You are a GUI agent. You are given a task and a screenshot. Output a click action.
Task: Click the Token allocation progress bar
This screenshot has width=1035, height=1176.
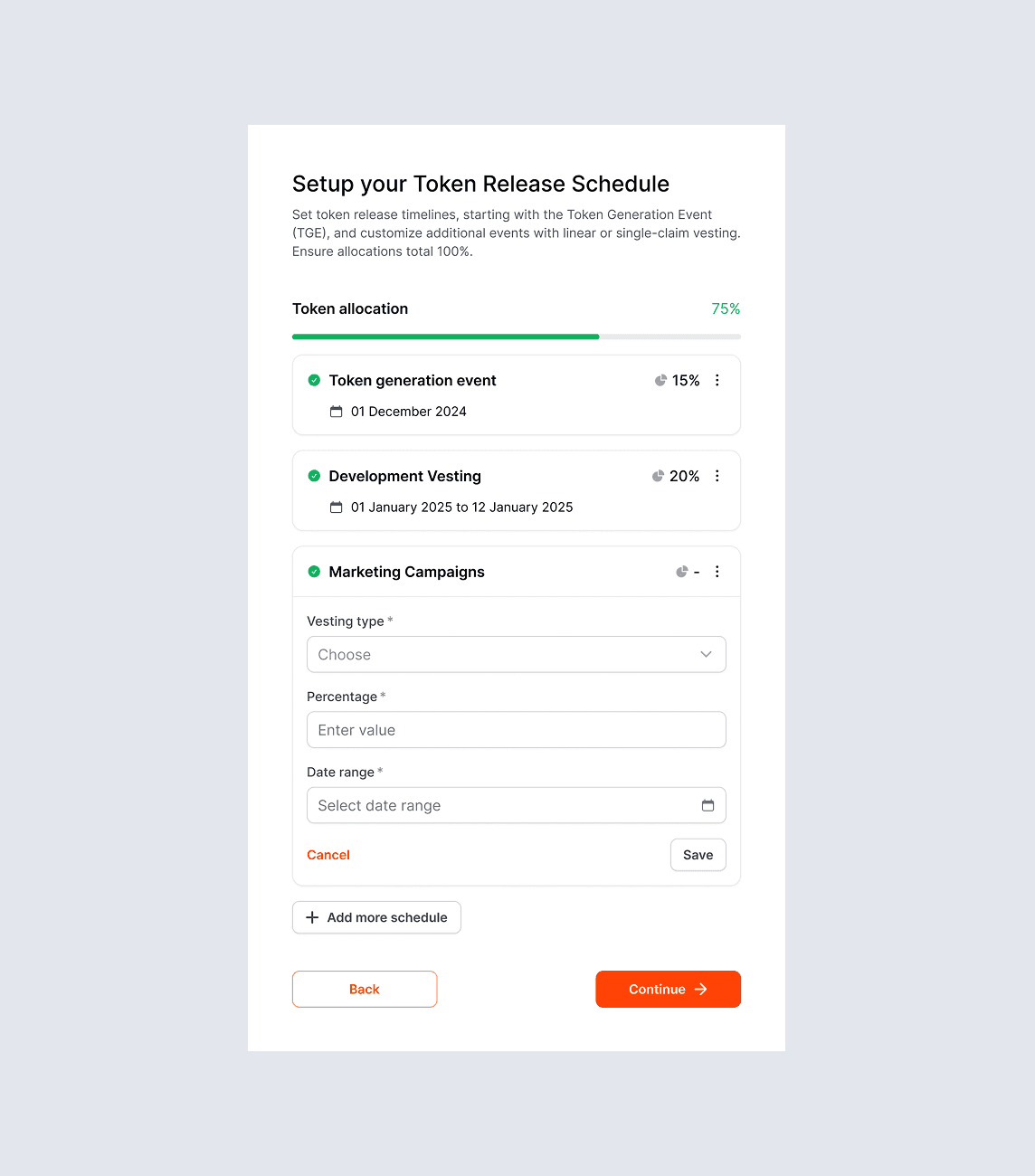pos(516,337)
